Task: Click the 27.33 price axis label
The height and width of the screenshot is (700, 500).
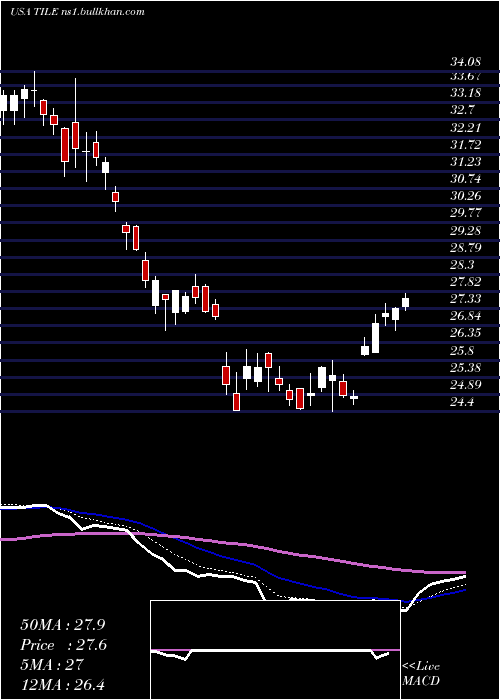Action: pyautogui.click(x=465, y=299)
